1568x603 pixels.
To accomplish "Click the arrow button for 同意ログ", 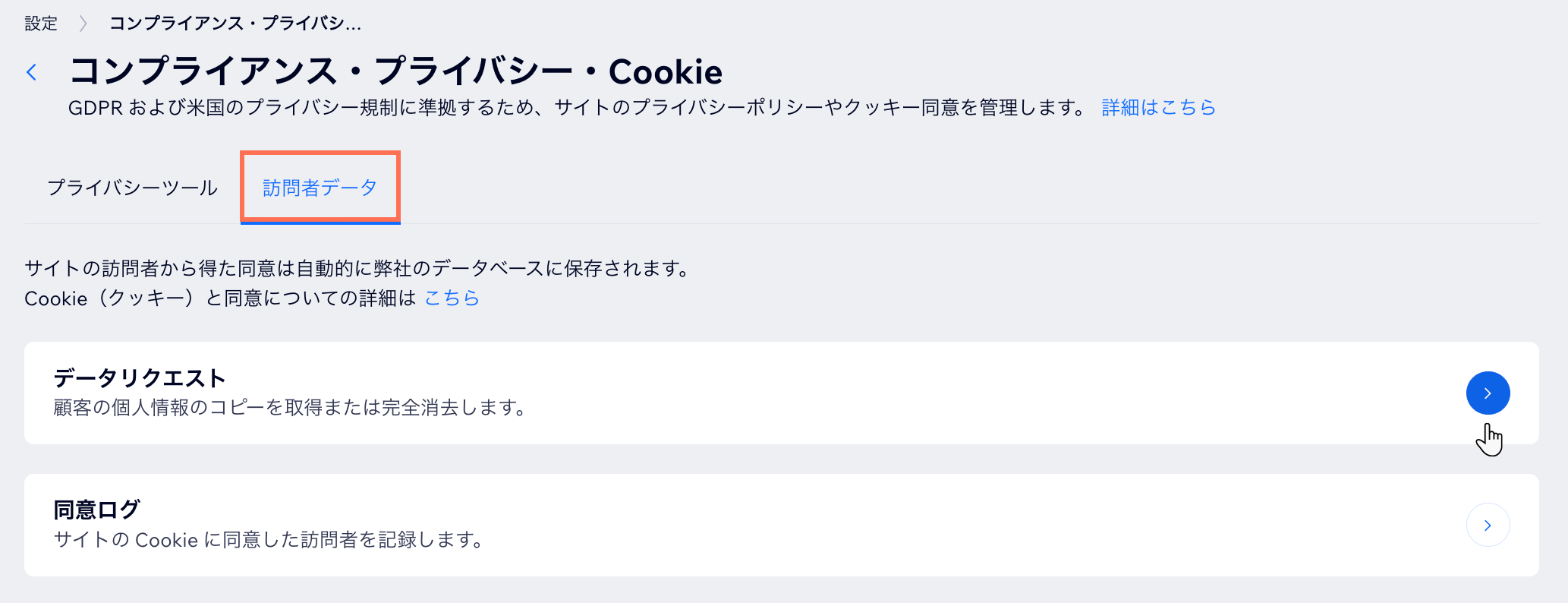I will [x=1488, y=525].
